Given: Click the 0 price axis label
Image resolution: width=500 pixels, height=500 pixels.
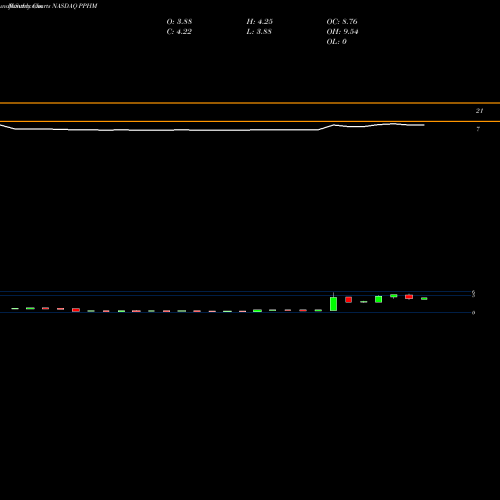Looking at the screenshot, I should [x=473, y=313].
